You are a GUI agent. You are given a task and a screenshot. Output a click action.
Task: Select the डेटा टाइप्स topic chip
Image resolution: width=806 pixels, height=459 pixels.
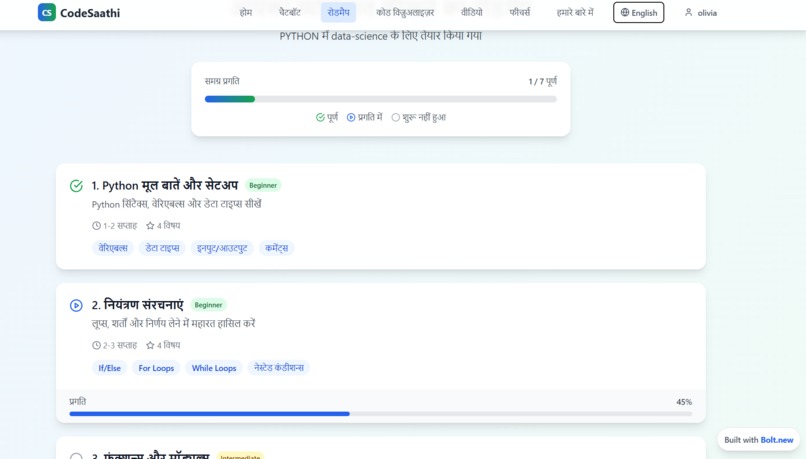[162, 248]
